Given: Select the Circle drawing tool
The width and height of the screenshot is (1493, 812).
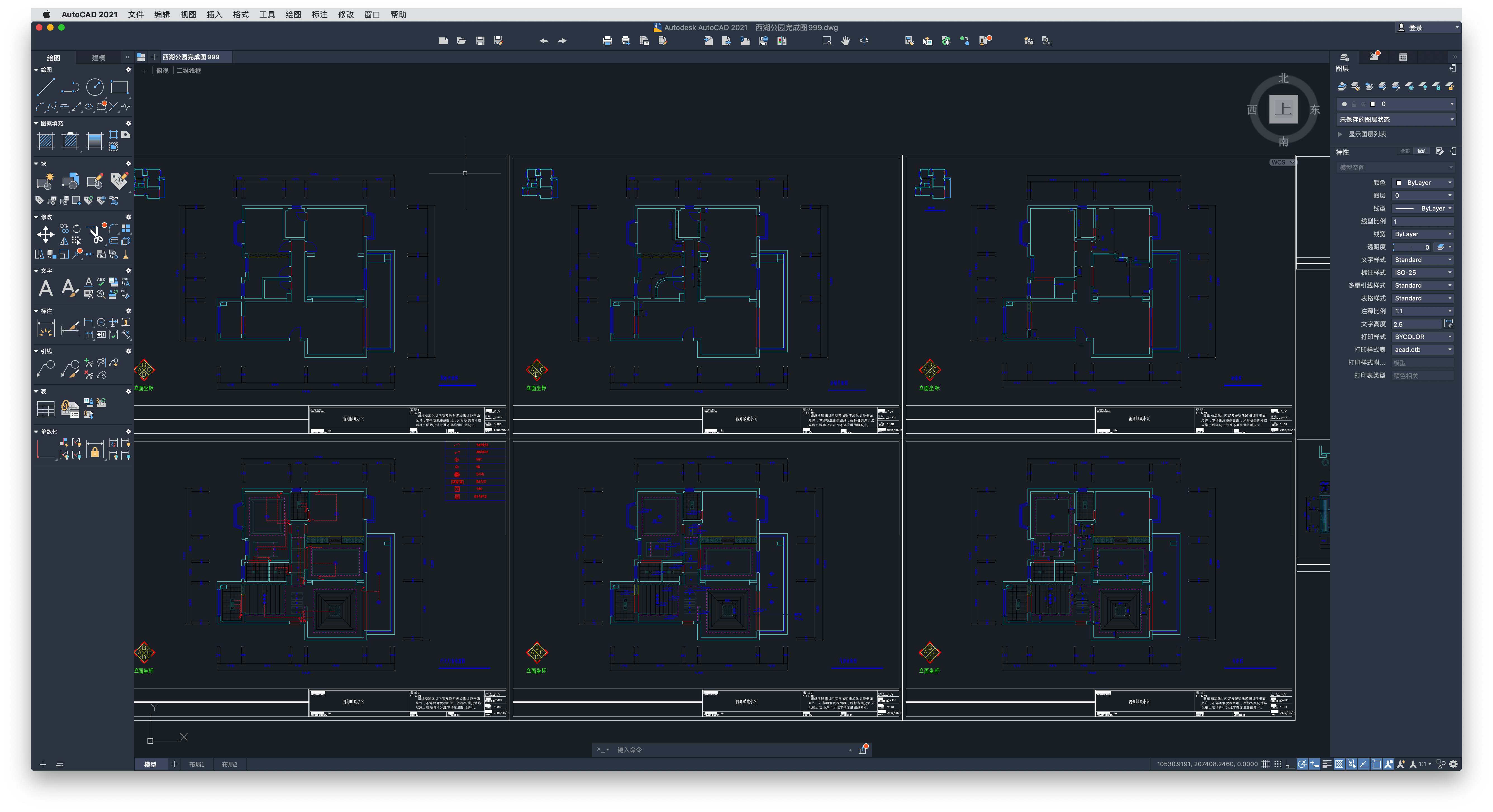Looking at the screenshot, I should pos(94,87).
